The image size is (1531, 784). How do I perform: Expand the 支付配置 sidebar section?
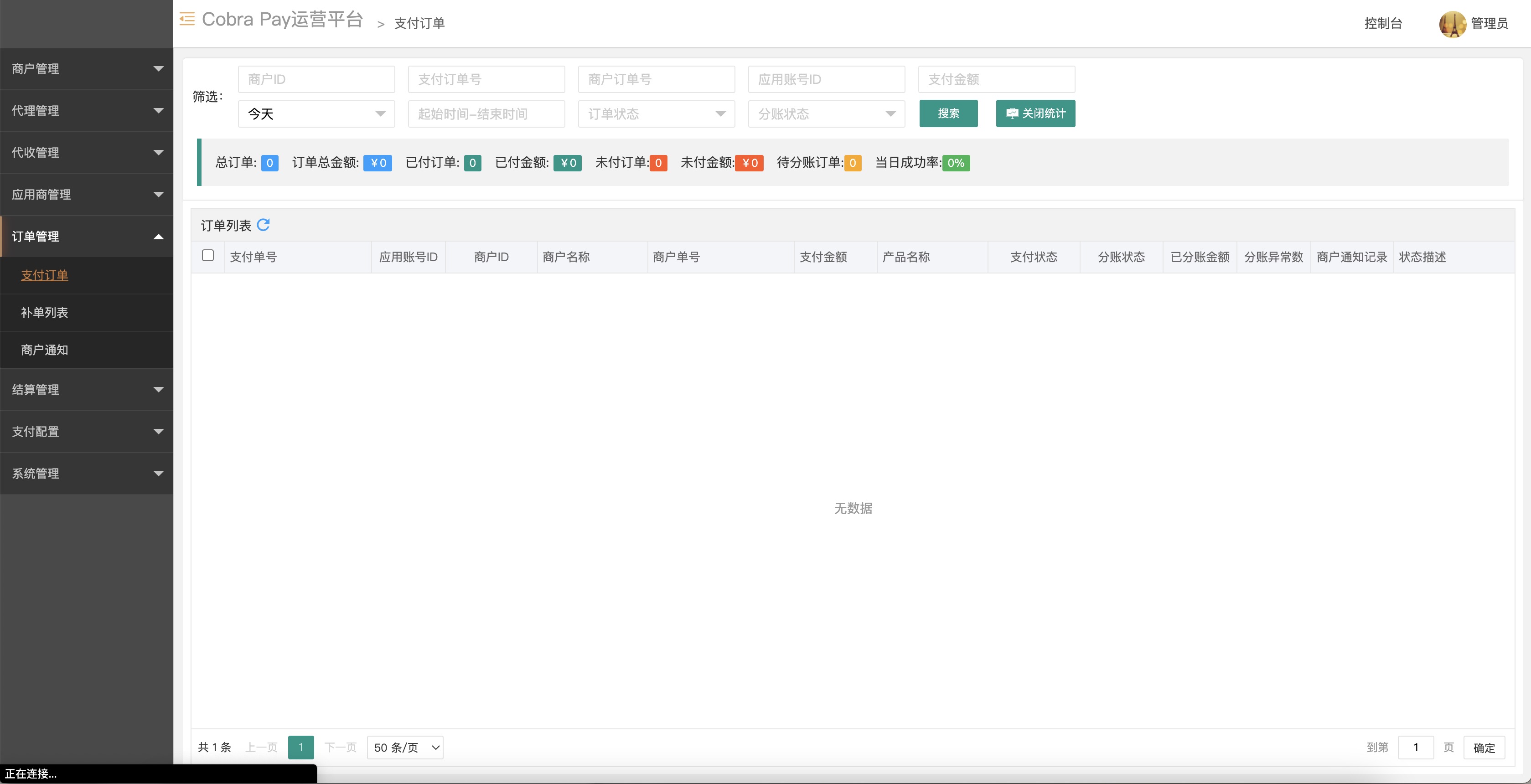pyautogui.click(x=87, y=432)
